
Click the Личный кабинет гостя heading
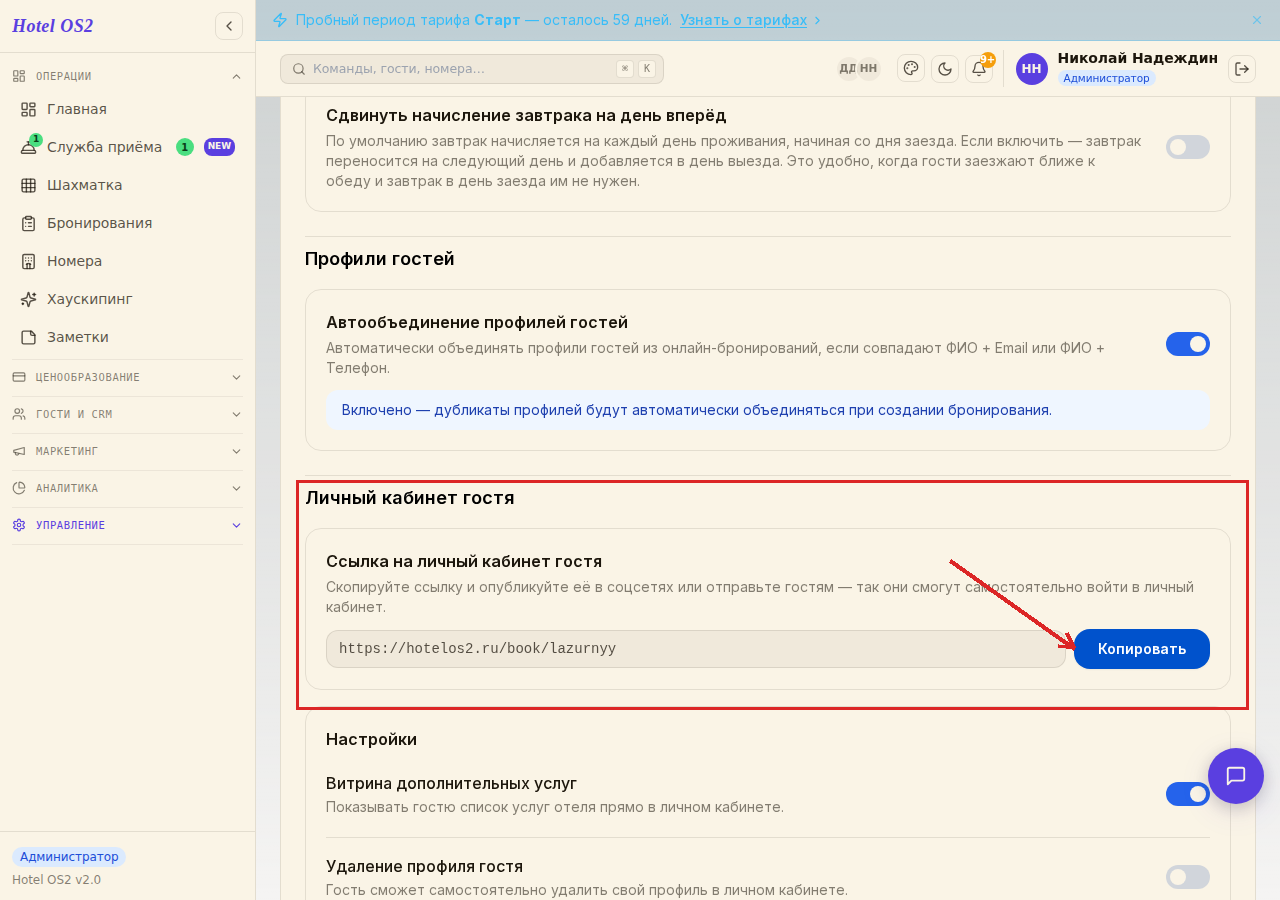pyautogui.click(x=410, y=497)
